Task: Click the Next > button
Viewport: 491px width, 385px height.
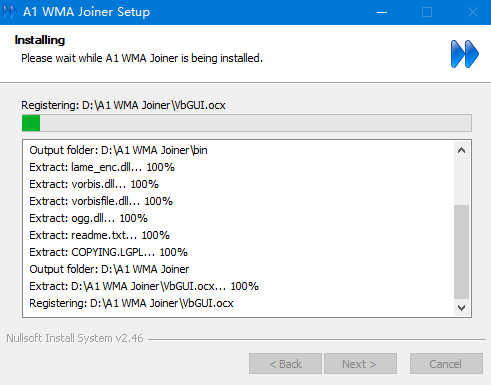Action: pos(360,364)
